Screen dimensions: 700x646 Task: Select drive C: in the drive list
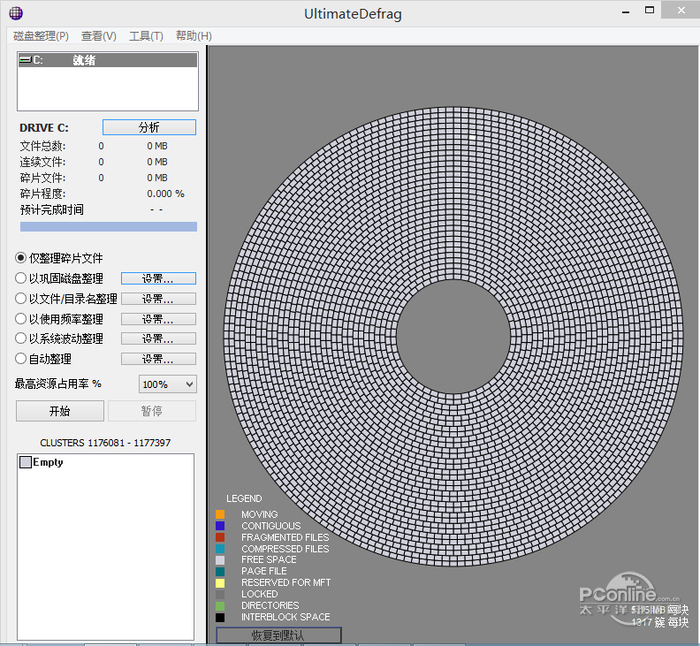60,61
